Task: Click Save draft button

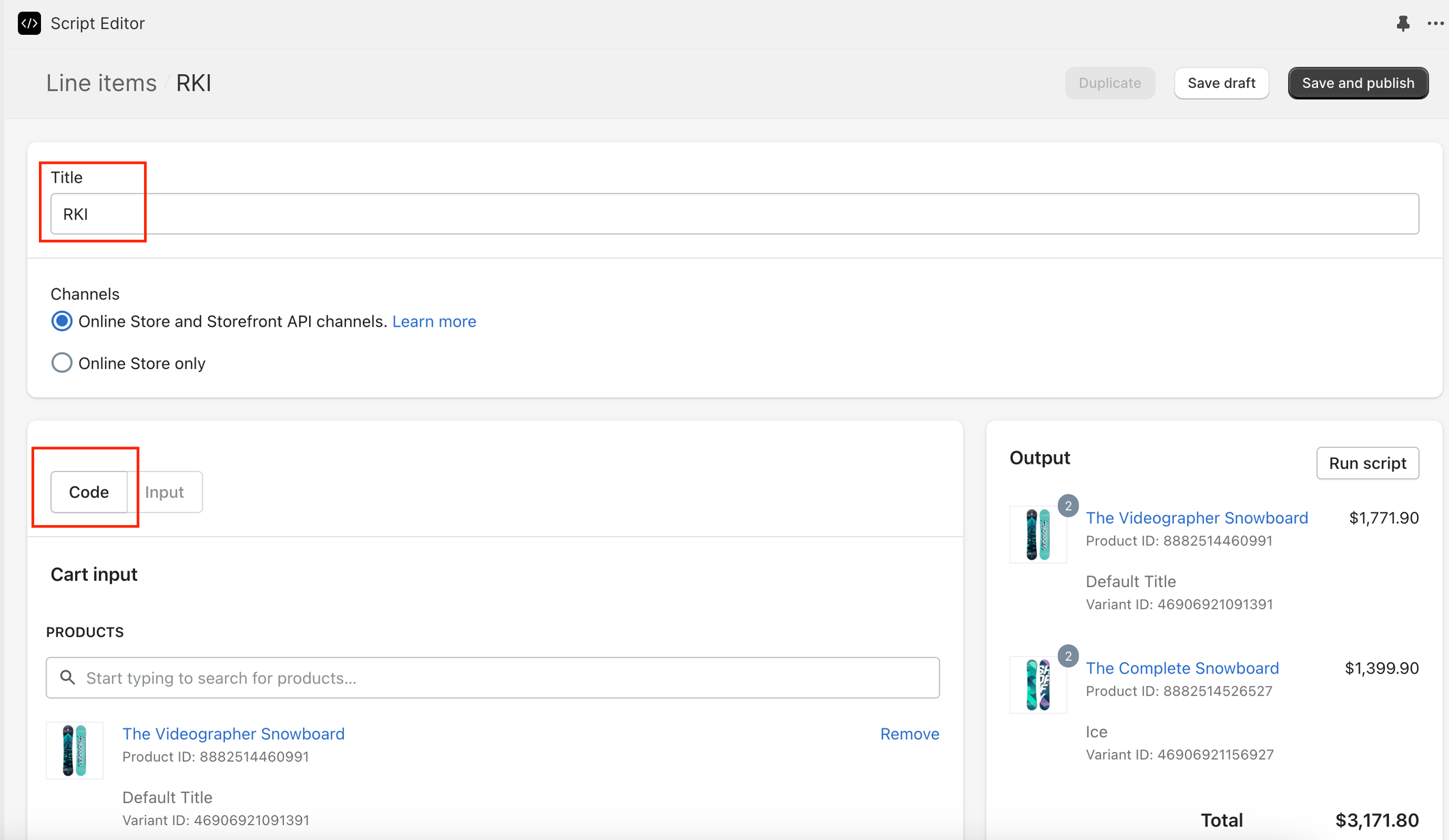Action: coord(1221,83)
